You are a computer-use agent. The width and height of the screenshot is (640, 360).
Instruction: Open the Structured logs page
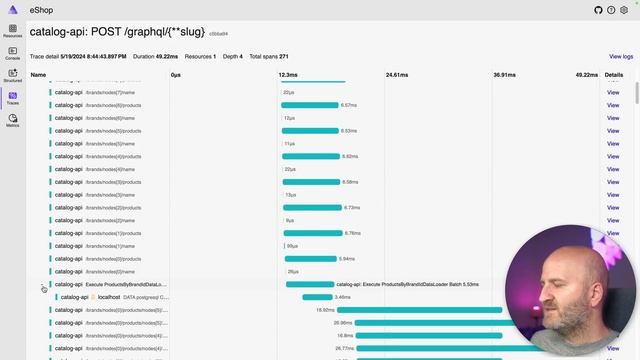[13, 76]
